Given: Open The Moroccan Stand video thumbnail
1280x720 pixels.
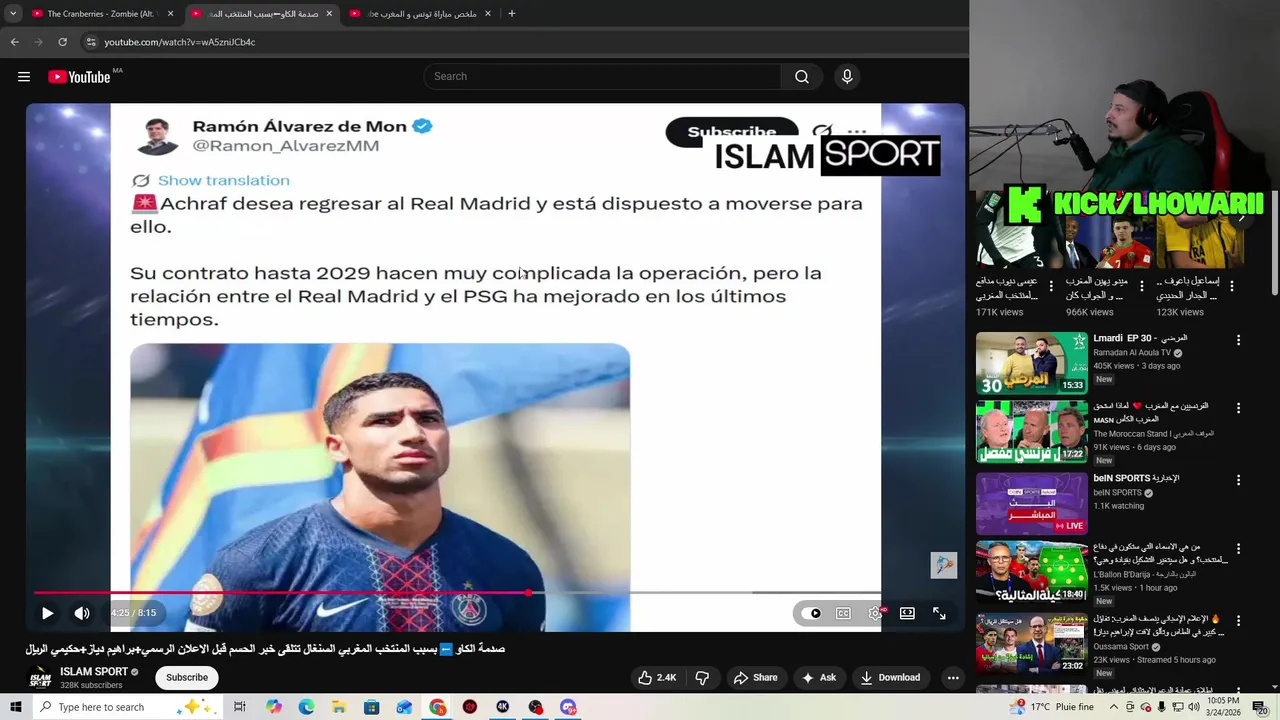Looking at the screenshot, I should tap(1031, 432).
